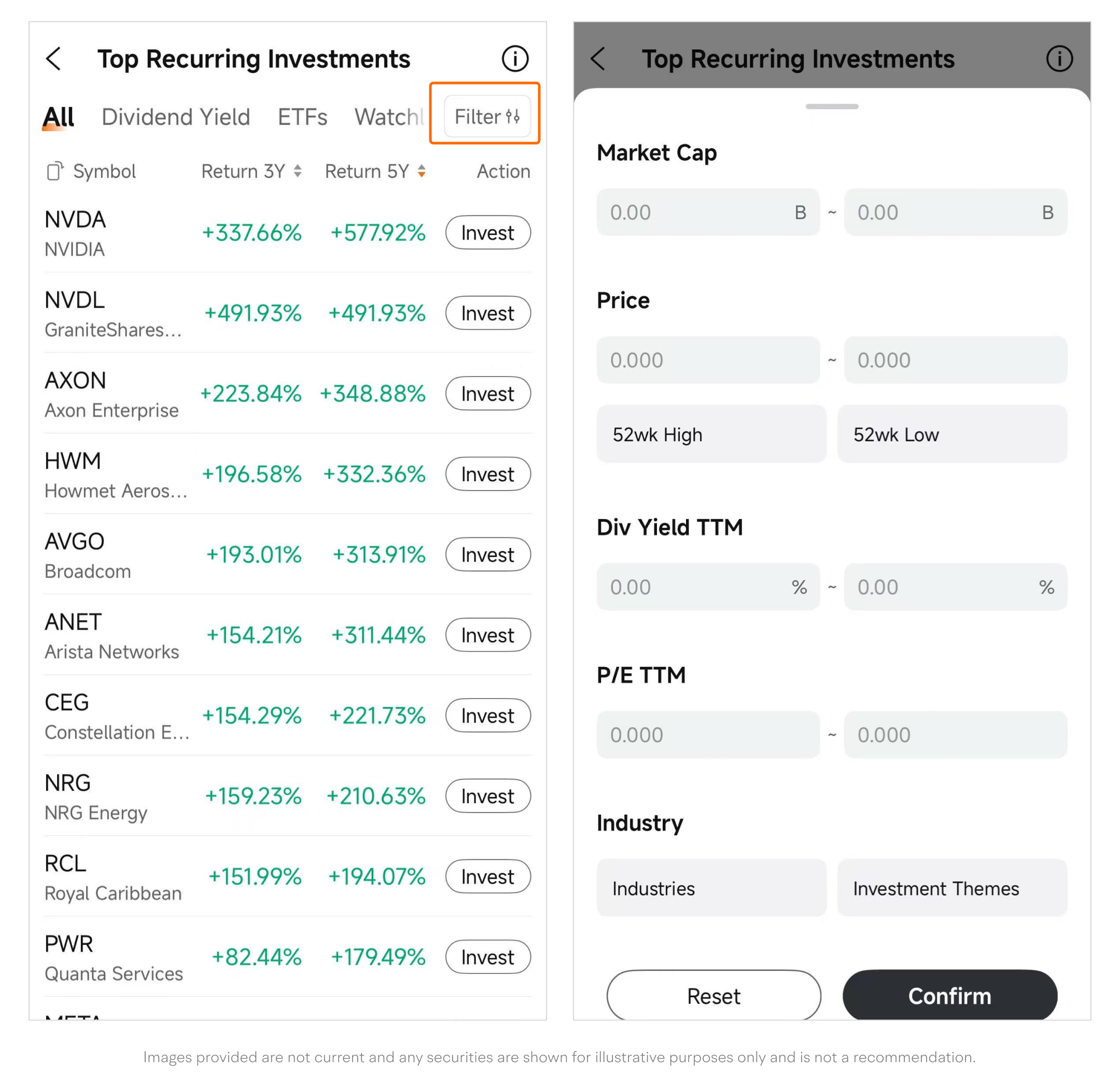Viewport: 1120px width, 1088px height.
Task: Open the Investment Themes selector
Action: coord(952,888)
